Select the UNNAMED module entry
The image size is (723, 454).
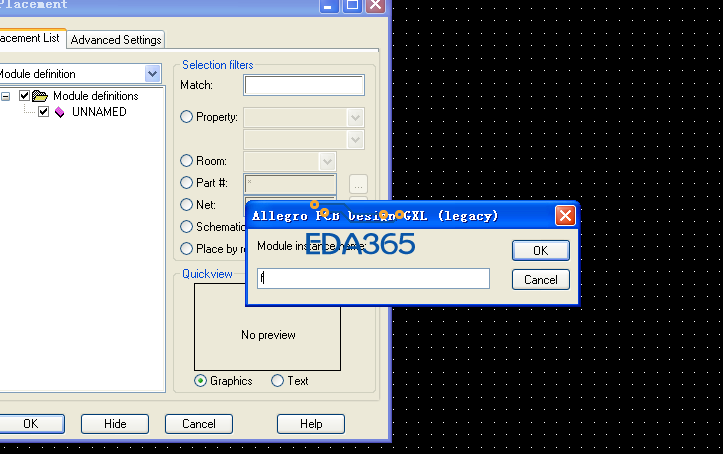pos(99,112)
